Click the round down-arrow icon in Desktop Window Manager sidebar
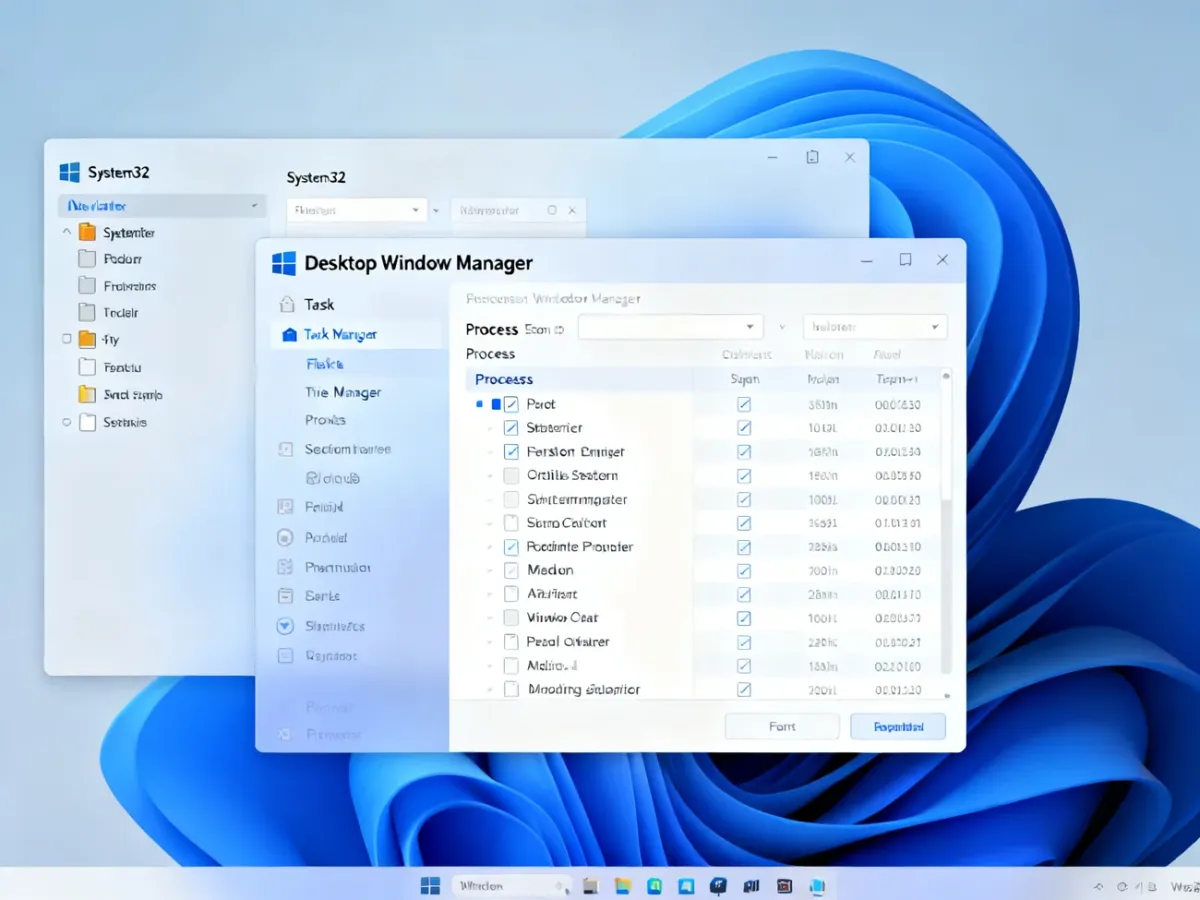1200x900 pixels. (x=286, y=626)
